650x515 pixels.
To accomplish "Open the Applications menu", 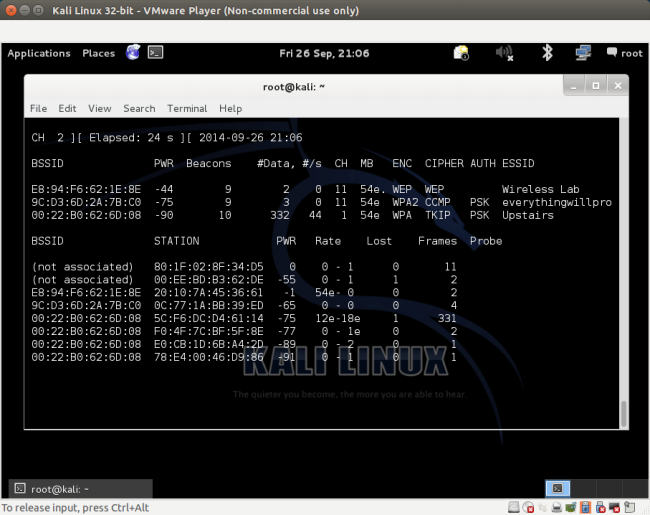I will pos(39,54).
